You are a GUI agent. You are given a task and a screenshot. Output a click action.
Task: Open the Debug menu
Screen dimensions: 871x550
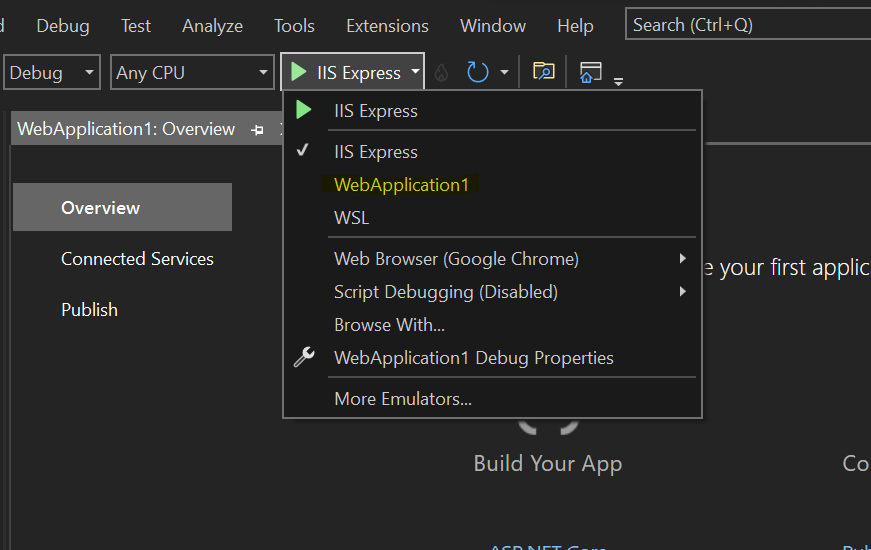pos(63,26)
